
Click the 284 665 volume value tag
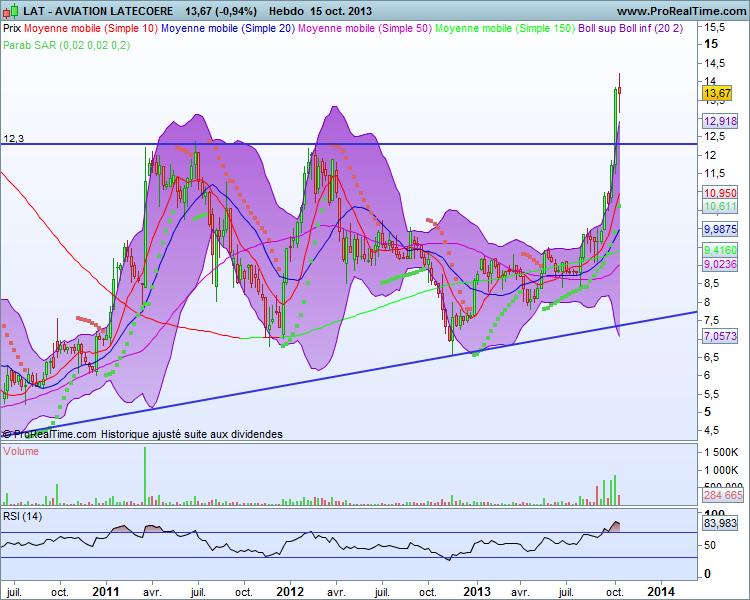723,495
